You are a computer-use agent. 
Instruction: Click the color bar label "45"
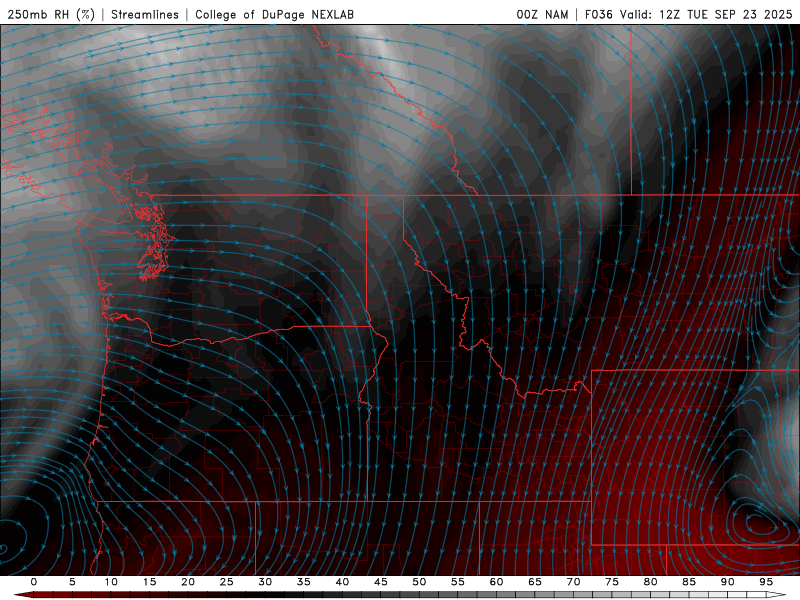pos(381,582)
